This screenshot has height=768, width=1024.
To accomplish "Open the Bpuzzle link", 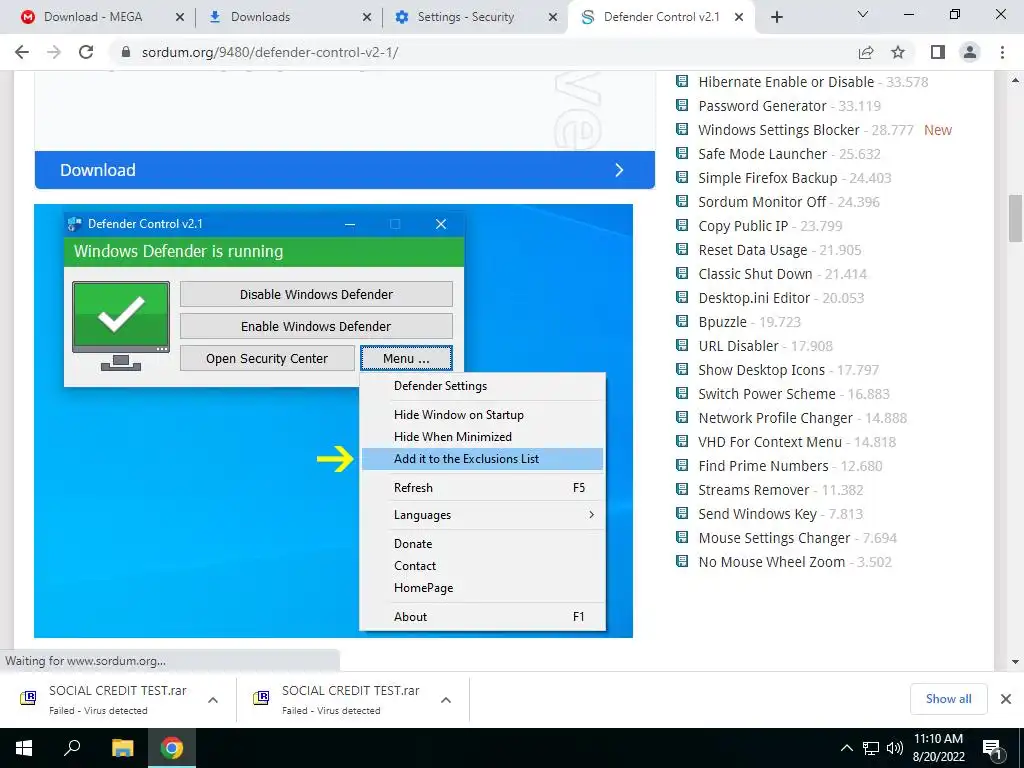I will click(722, 322).
